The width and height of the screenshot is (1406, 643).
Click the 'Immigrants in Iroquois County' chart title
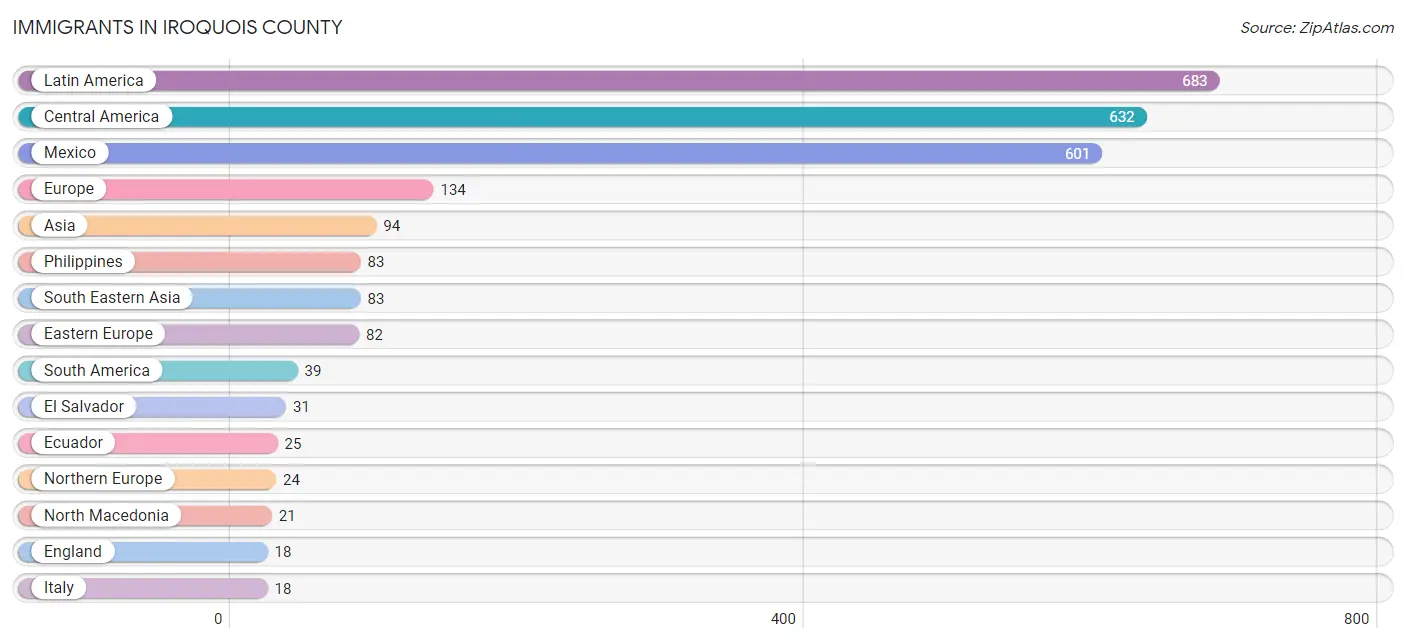coord(177,27)
